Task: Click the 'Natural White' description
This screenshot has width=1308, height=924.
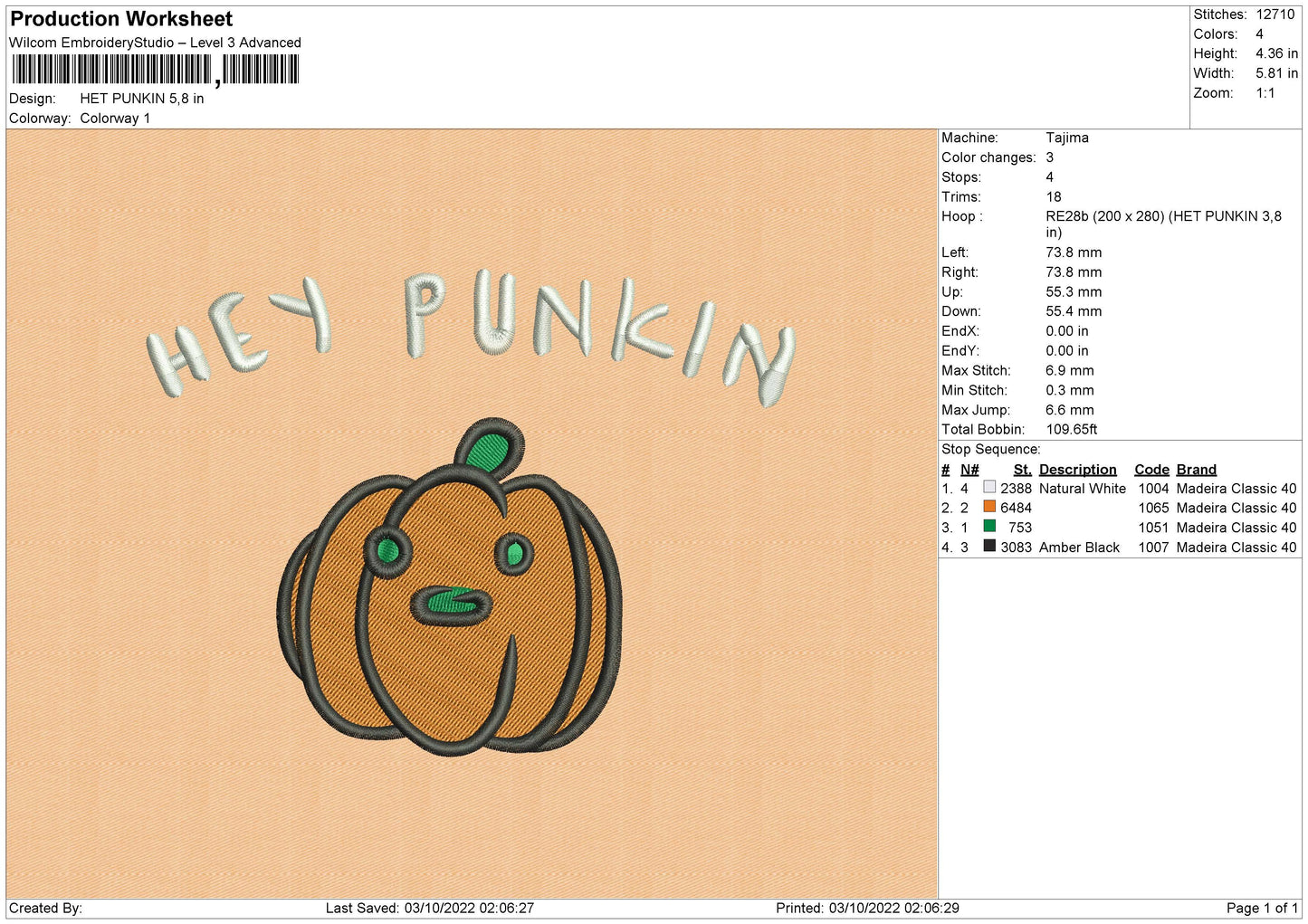Action: coord(1083,489)
